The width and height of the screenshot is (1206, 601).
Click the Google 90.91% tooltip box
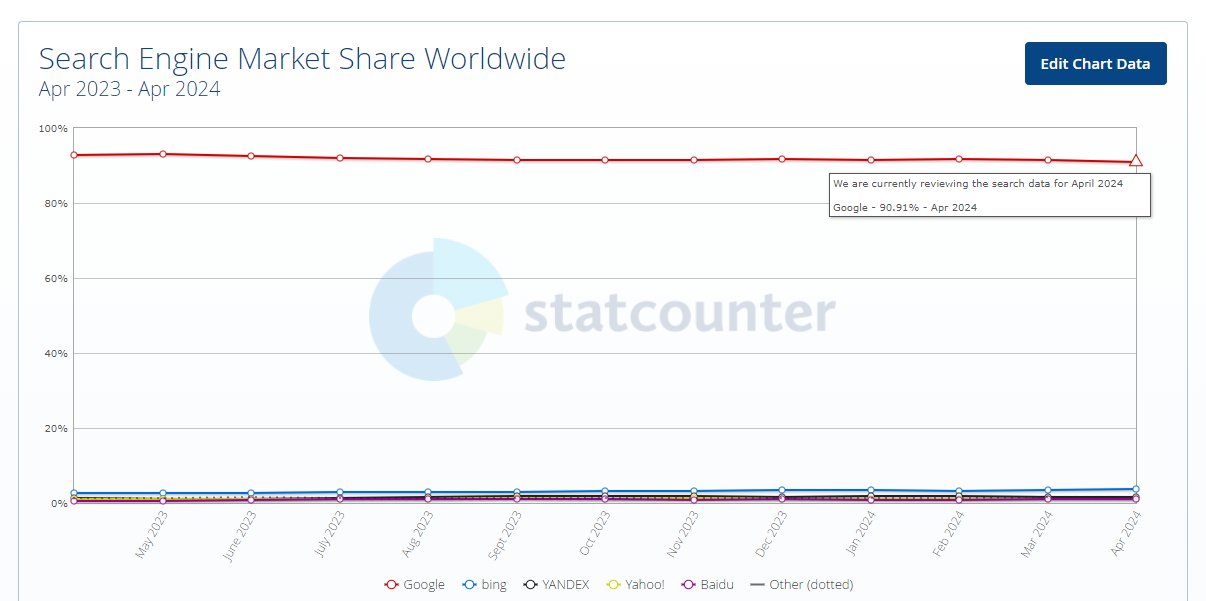pos(990,195)
